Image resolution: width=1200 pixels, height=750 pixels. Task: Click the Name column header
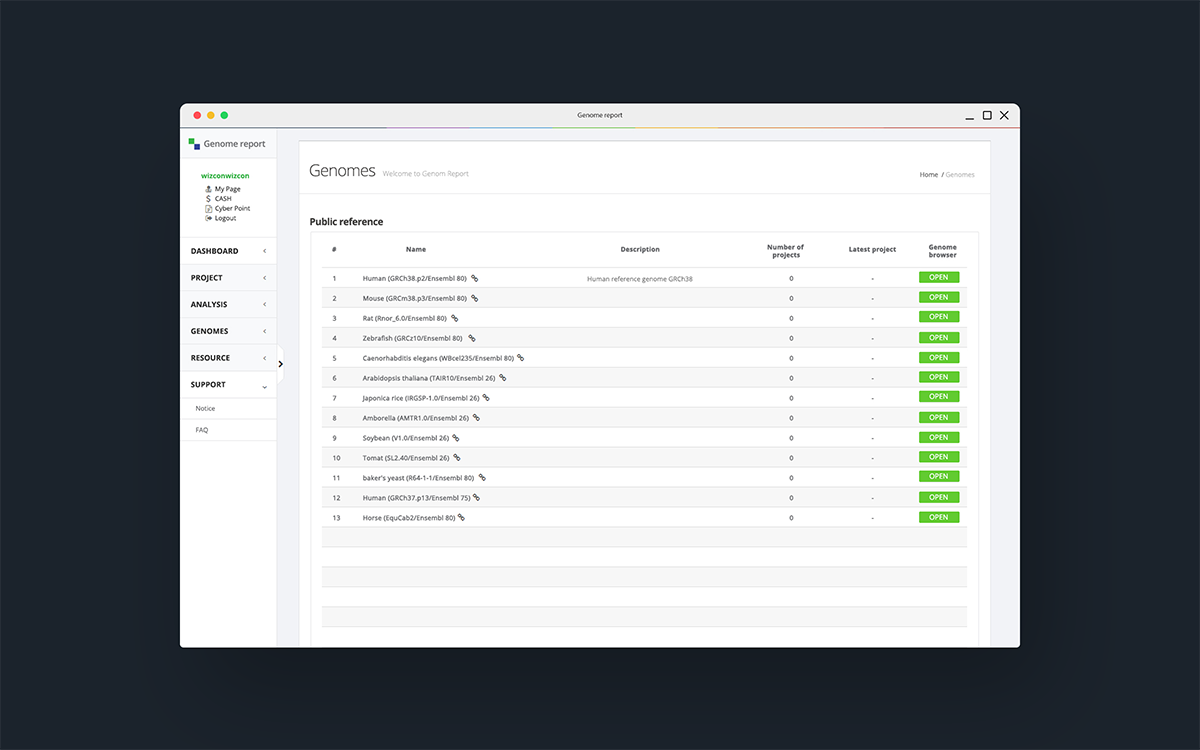tap(416, 249)
